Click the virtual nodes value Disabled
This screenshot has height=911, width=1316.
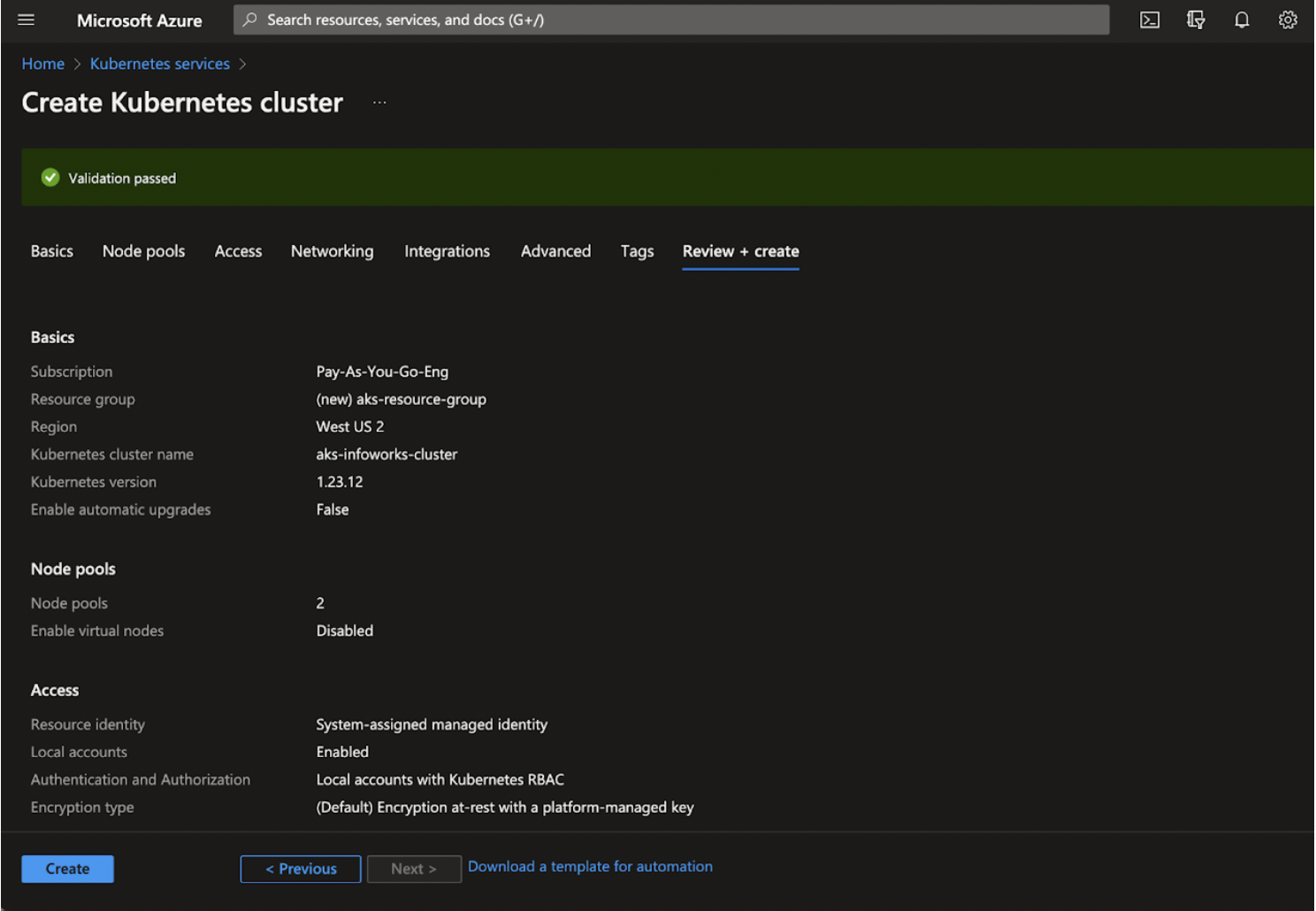pyautogui.click(x=345, y=631)
